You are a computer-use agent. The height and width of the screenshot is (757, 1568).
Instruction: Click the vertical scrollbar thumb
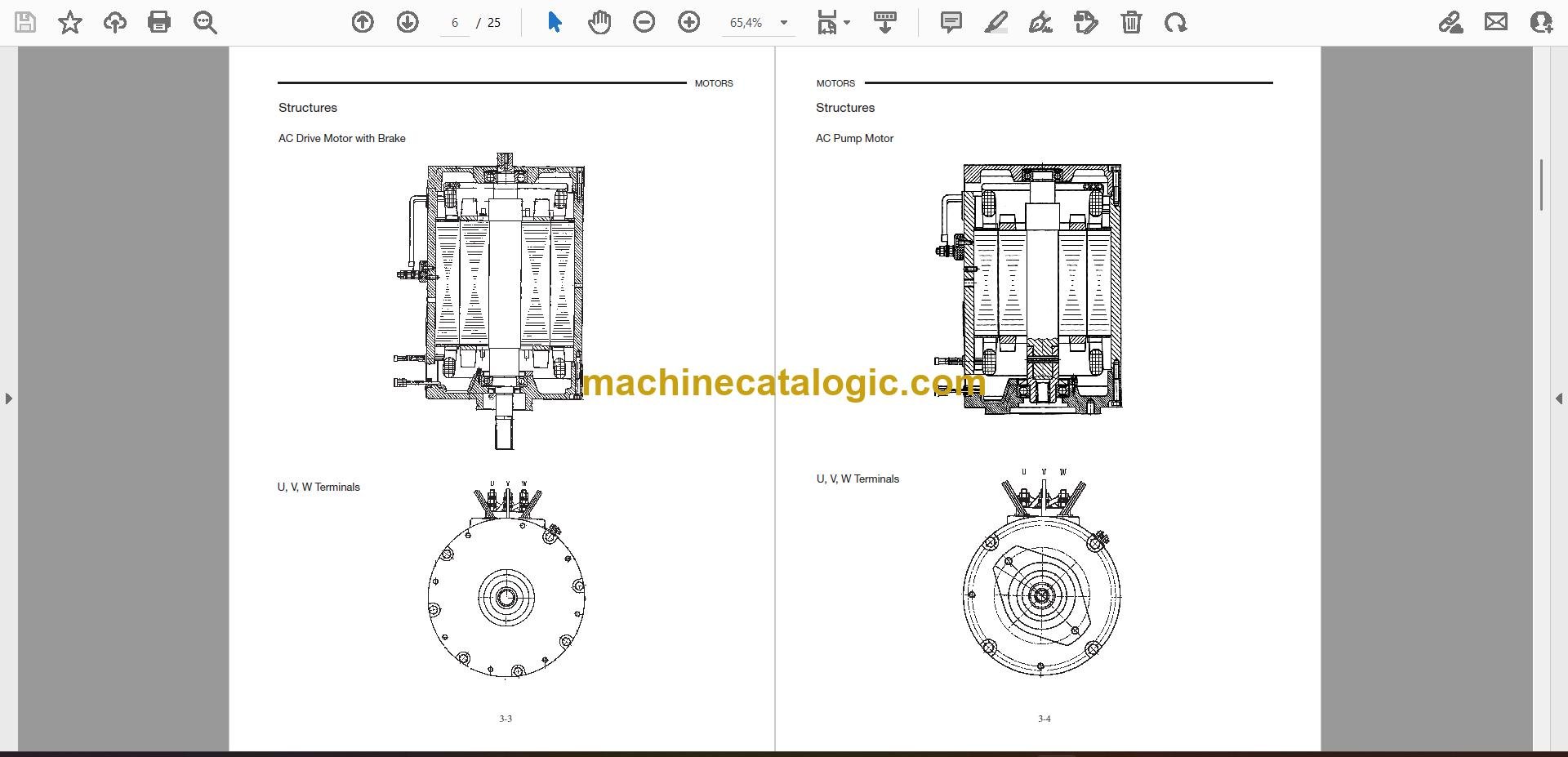pos(1541,185)
